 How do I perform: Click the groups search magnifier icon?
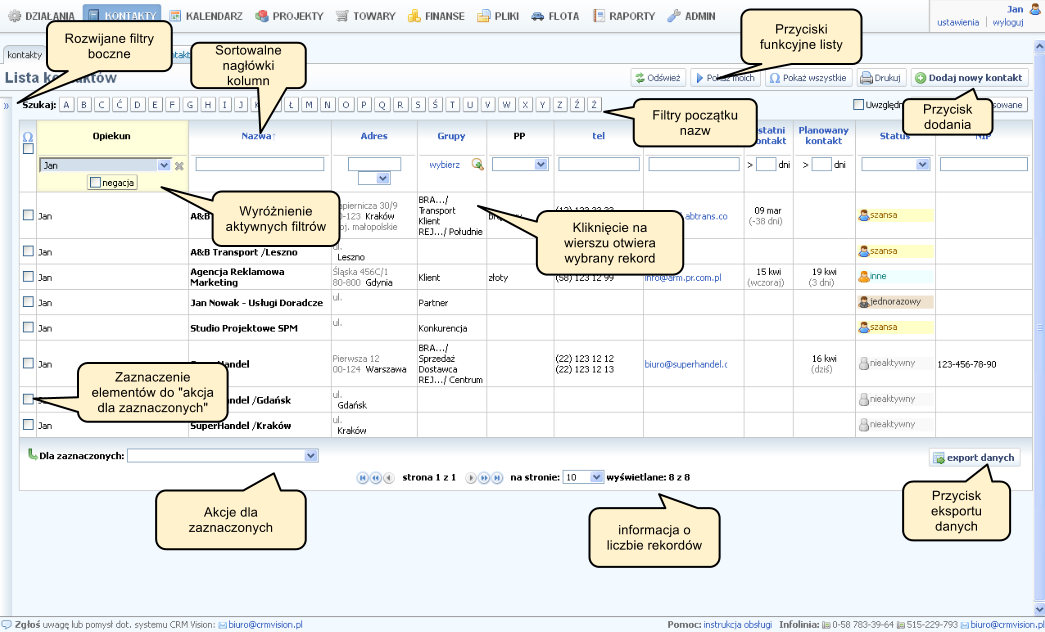click(x=478, y=164)
